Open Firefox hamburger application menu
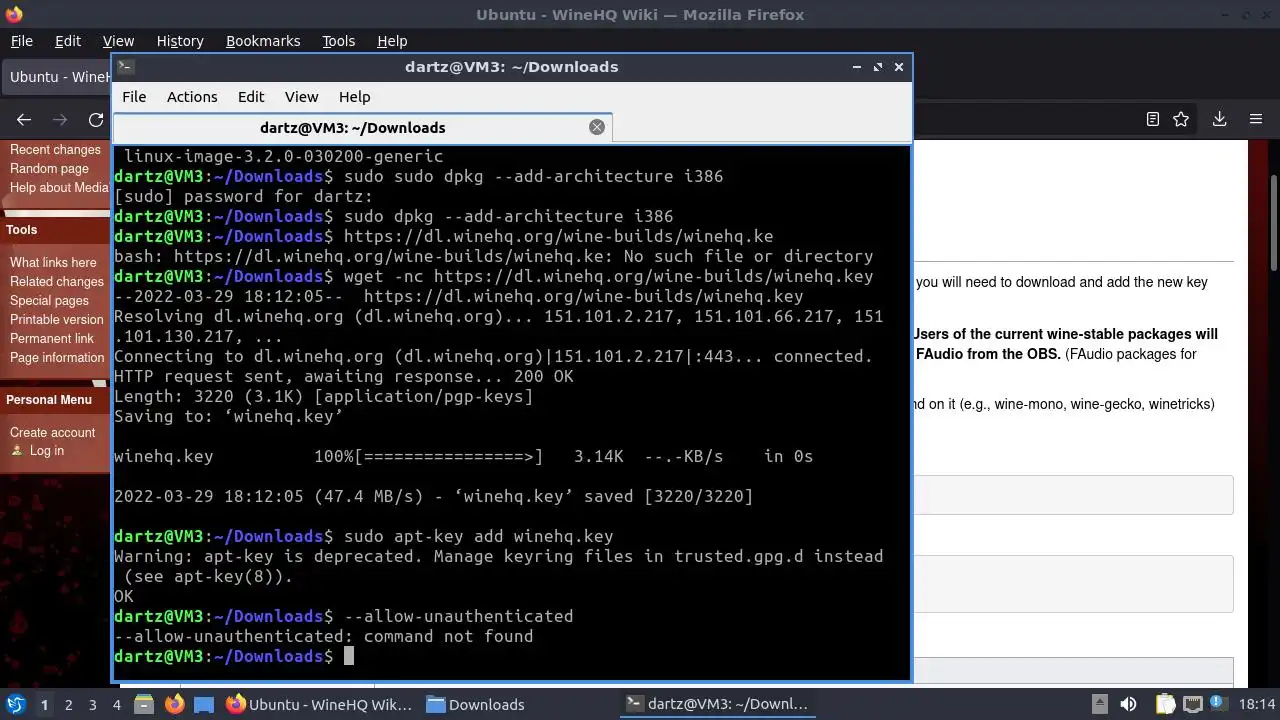The image size is (1280, 720). [1256, 119]
